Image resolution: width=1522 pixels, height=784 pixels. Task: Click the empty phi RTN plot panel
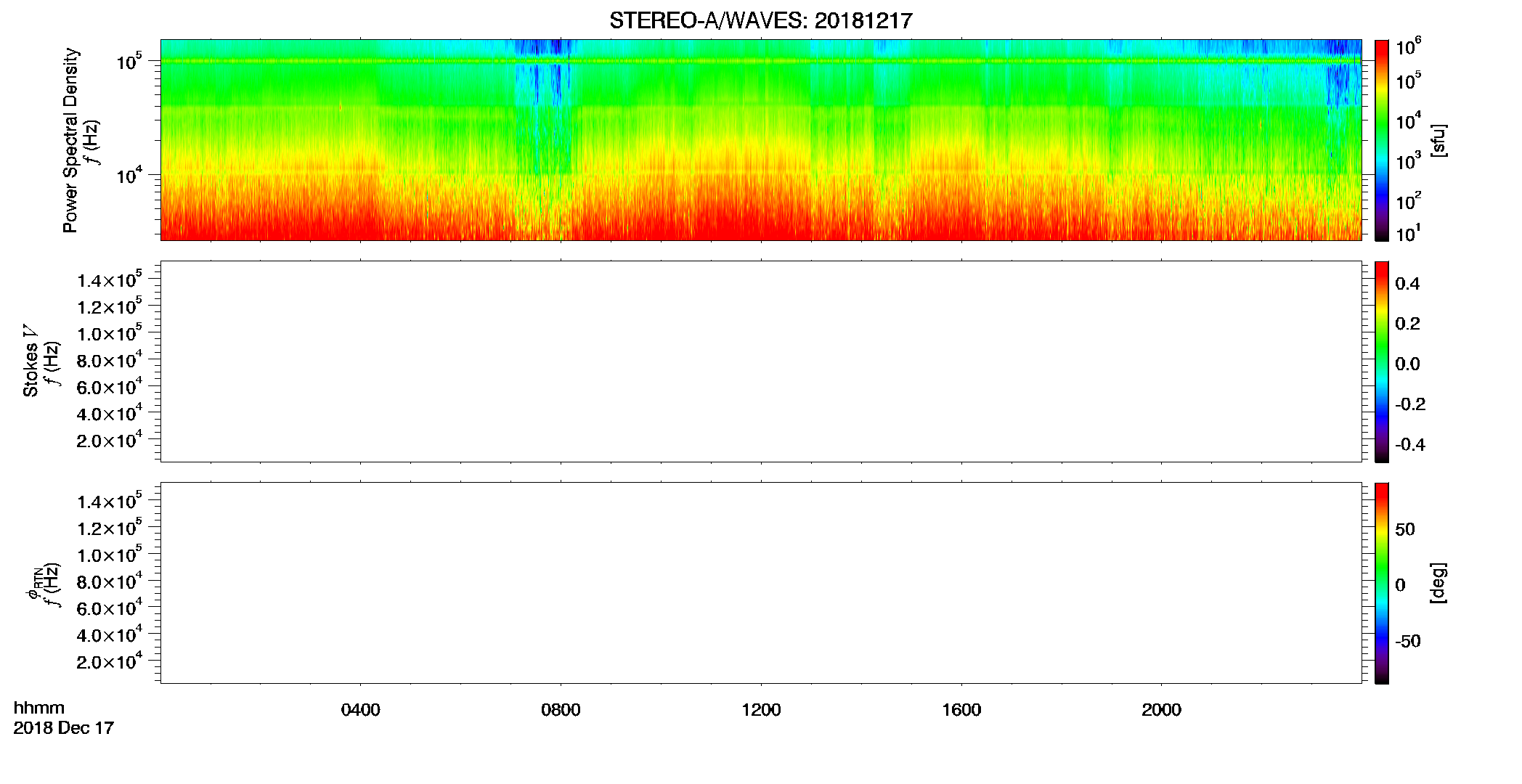(761, 583)
